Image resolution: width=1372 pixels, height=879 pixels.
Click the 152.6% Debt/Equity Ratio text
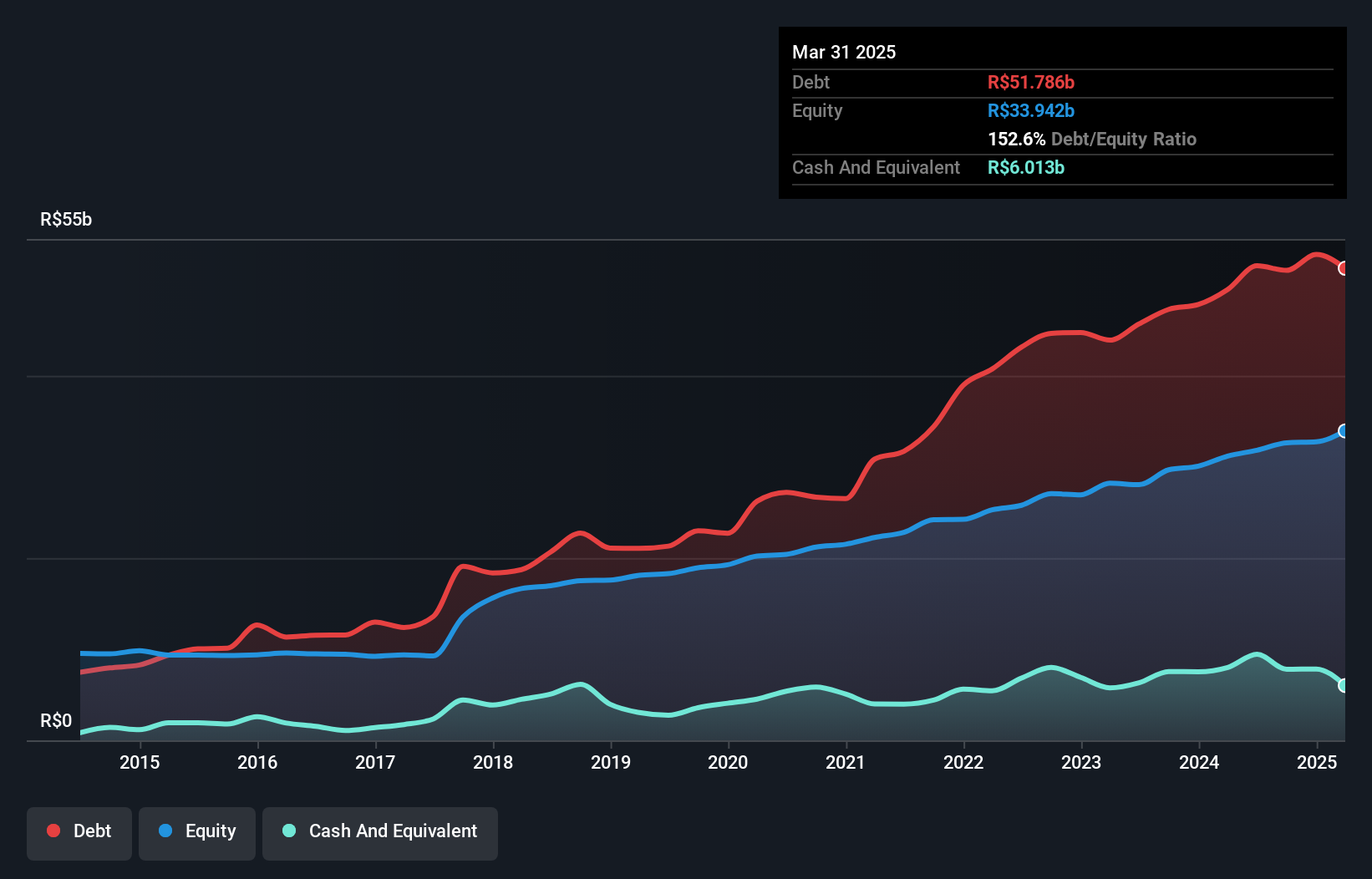(1092, 139)
